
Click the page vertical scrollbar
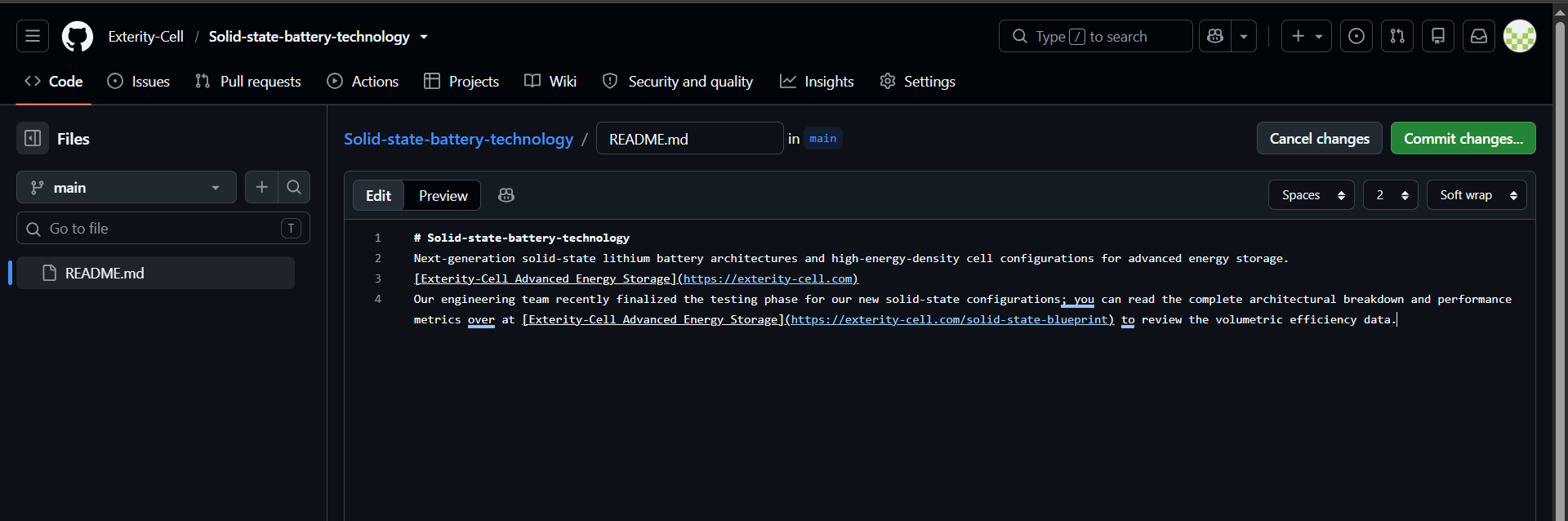pyautogui.click(x=1560, y=269)
